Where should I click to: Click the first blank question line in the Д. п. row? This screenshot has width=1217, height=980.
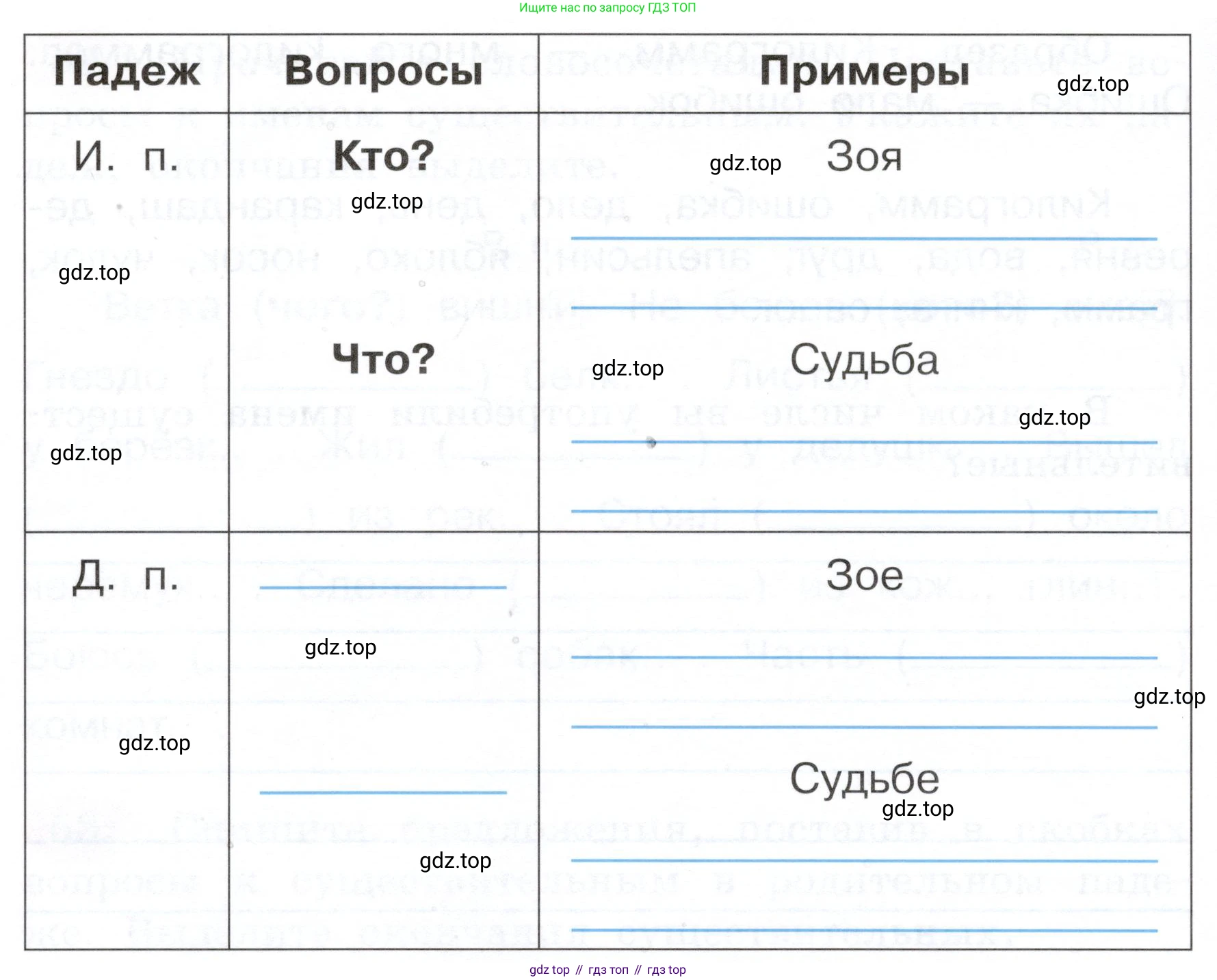[383, 587]
